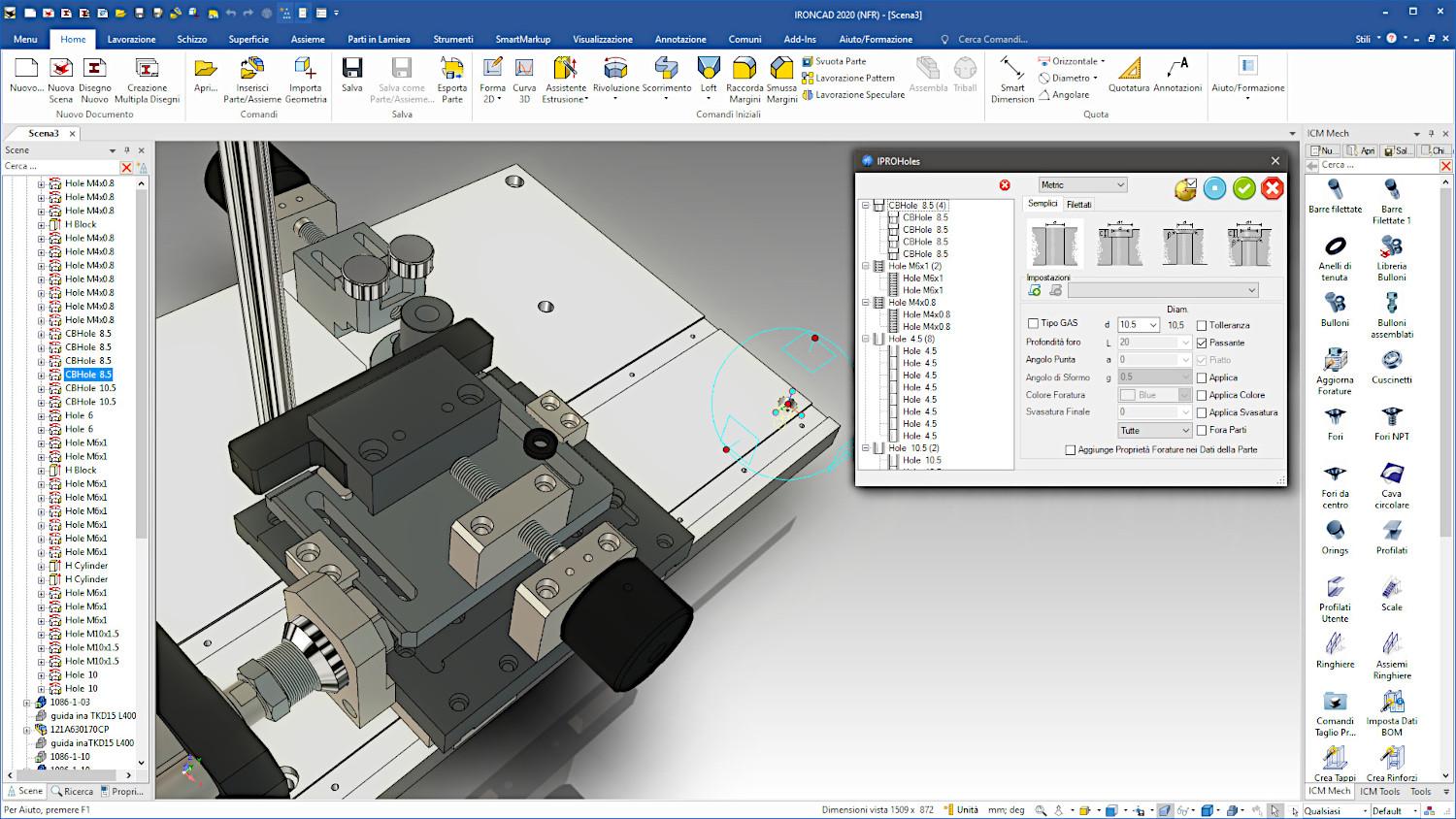Click the Fori NPT catalog icon

point(1391,419)
